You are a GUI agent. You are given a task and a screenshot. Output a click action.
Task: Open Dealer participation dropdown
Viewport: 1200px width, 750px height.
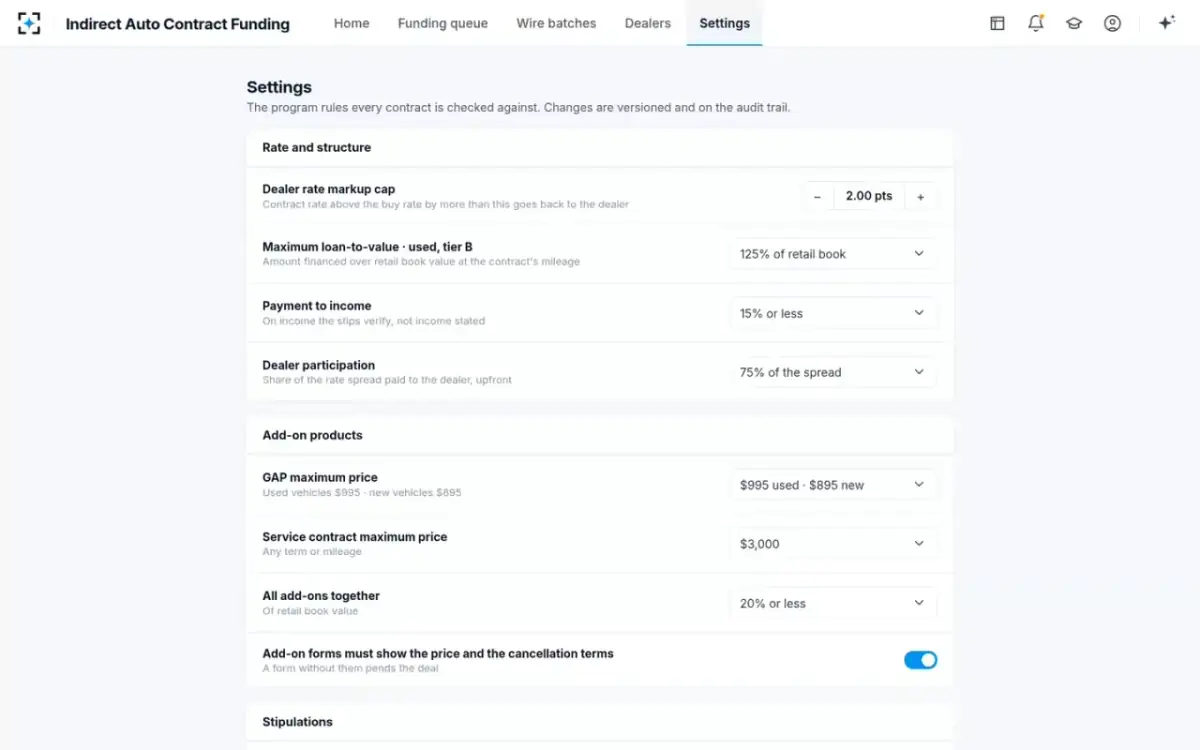point(833,372)
